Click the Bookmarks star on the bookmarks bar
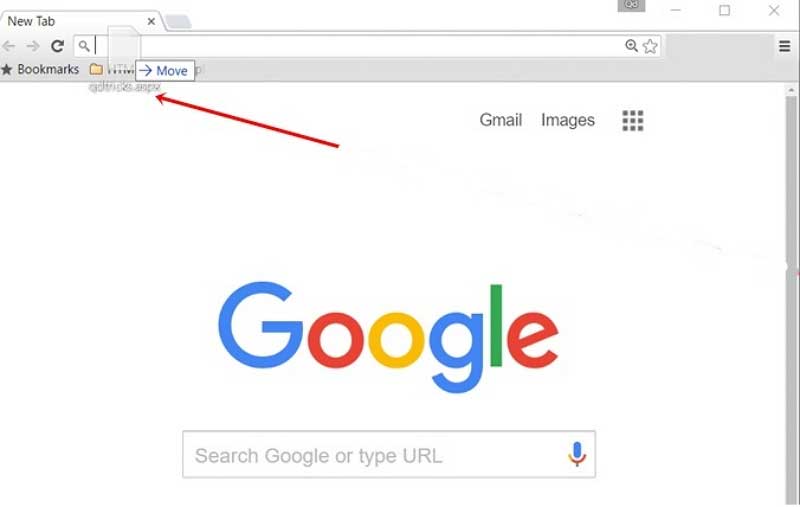This screenshot has width=800, height=507. pos(7,69)
